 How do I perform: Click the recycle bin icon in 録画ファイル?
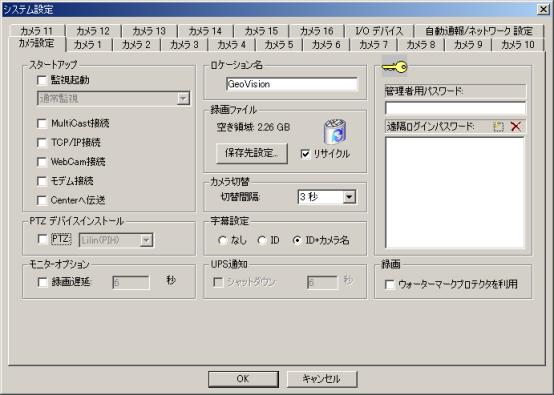335,131
